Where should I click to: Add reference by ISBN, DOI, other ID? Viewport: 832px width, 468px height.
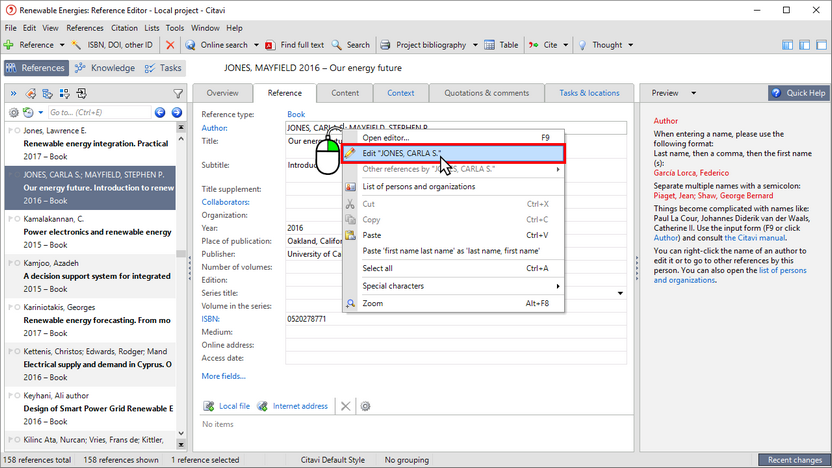(x=112, y=45)
